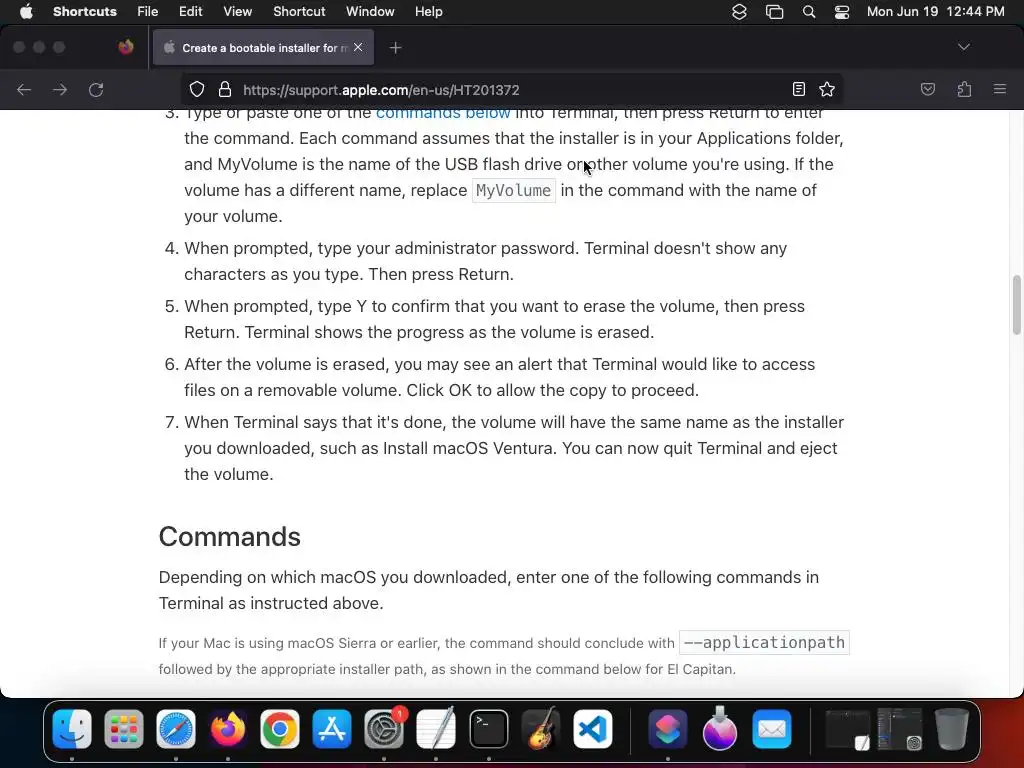The height and width of the screenshot is (768, 1024).
Task: Open System Settings from the dock
Action: [384, 728]
